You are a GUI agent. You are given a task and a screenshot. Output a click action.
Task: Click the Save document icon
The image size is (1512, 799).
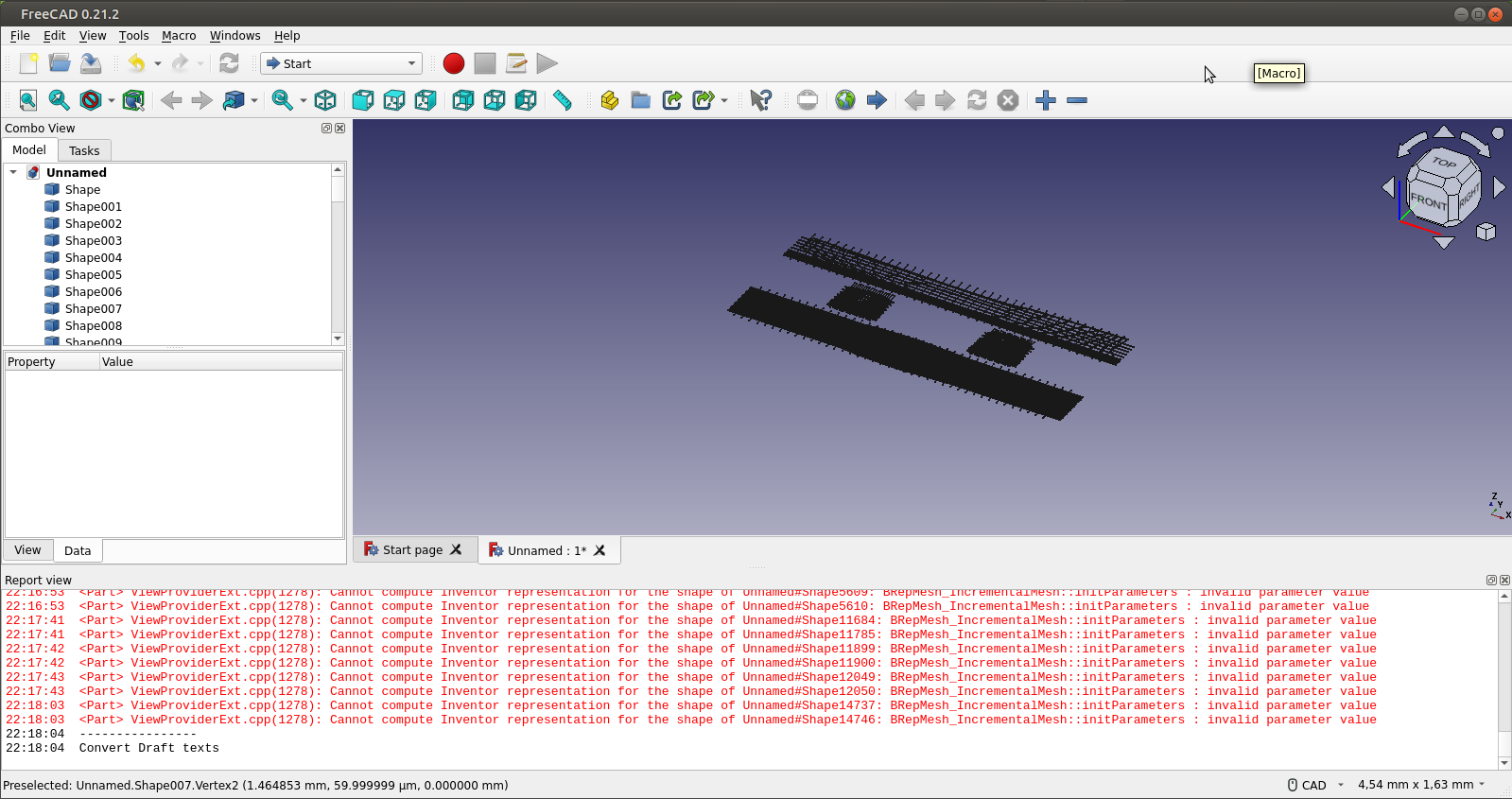[x=91, y=63]
